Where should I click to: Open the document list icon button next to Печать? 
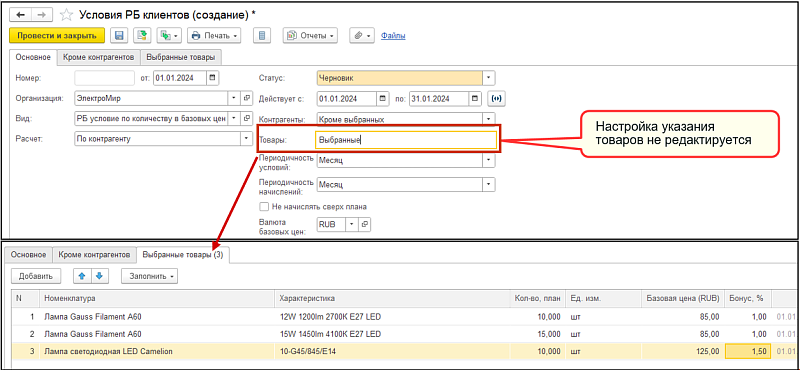[x=262, y=36]
